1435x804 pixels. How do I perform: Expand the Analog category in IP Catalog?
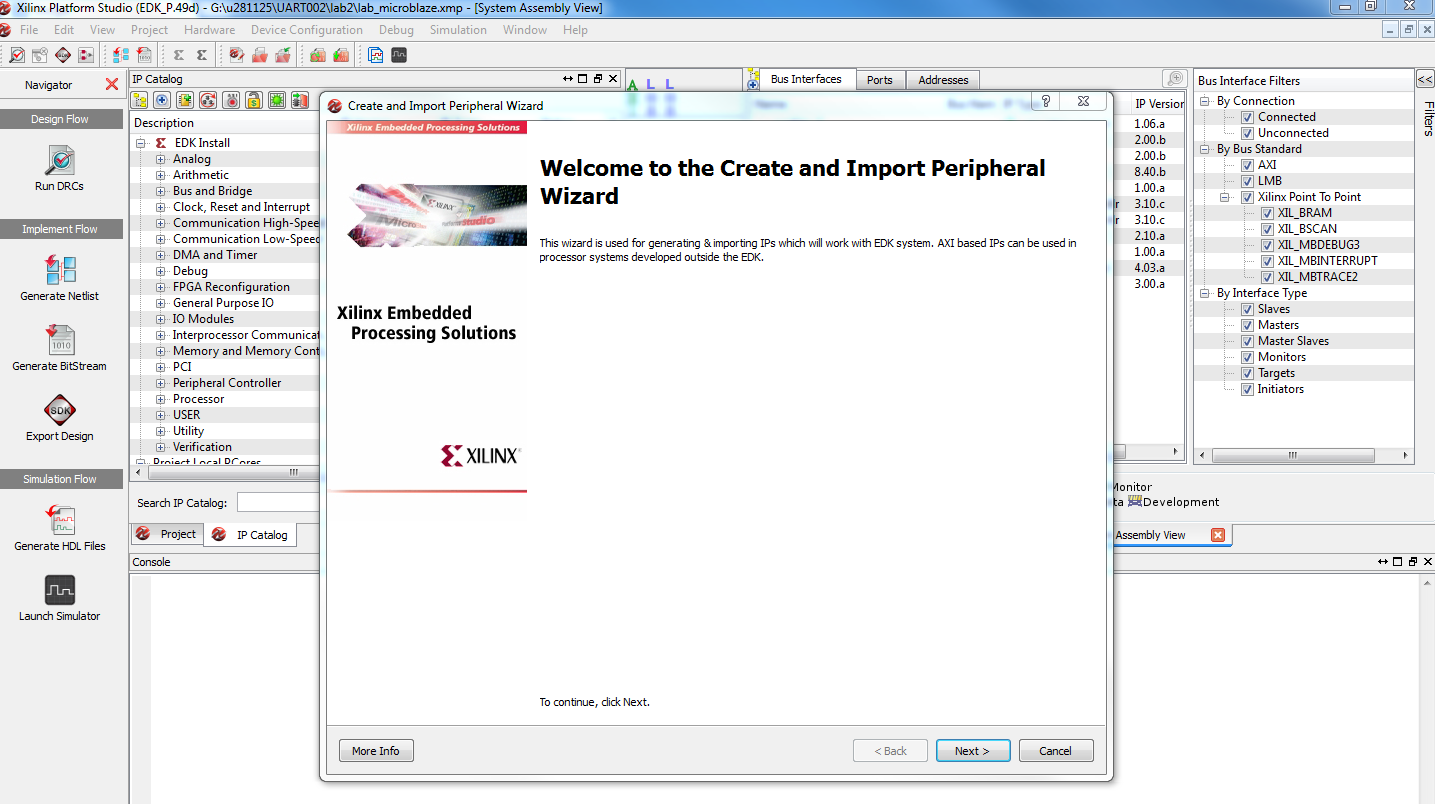click(161, 159)
